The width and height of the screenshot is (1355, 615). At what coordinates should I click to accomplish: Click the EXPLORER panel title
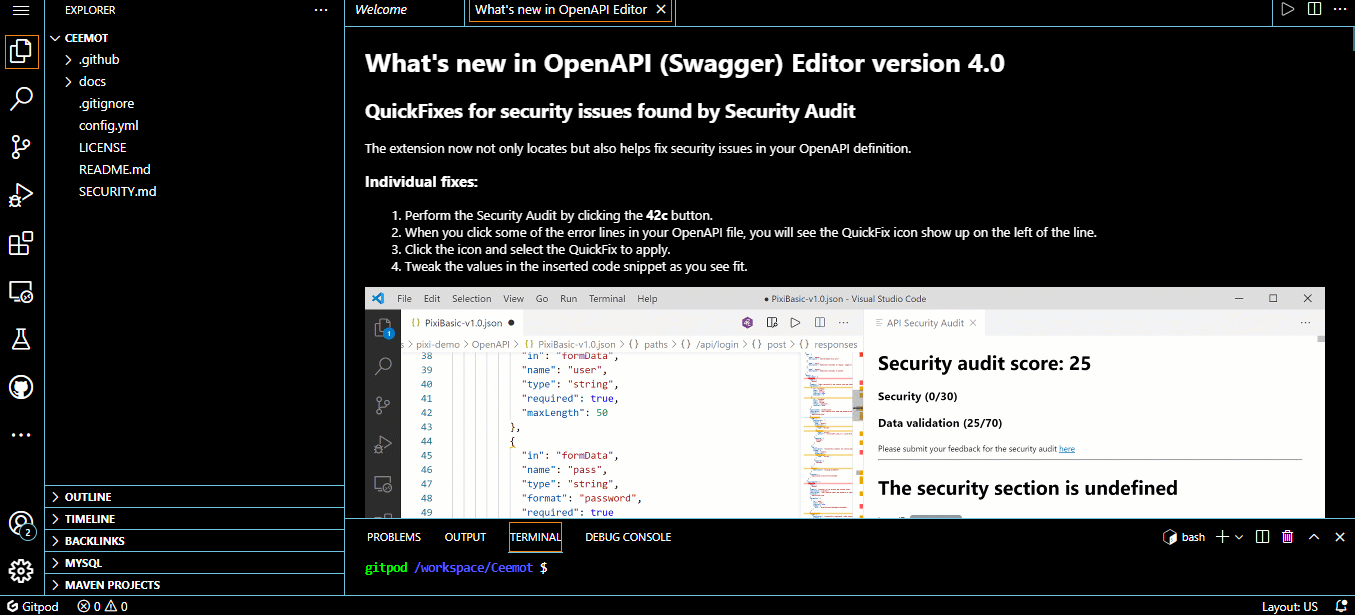pyautogui.click(x=90, y=10)
